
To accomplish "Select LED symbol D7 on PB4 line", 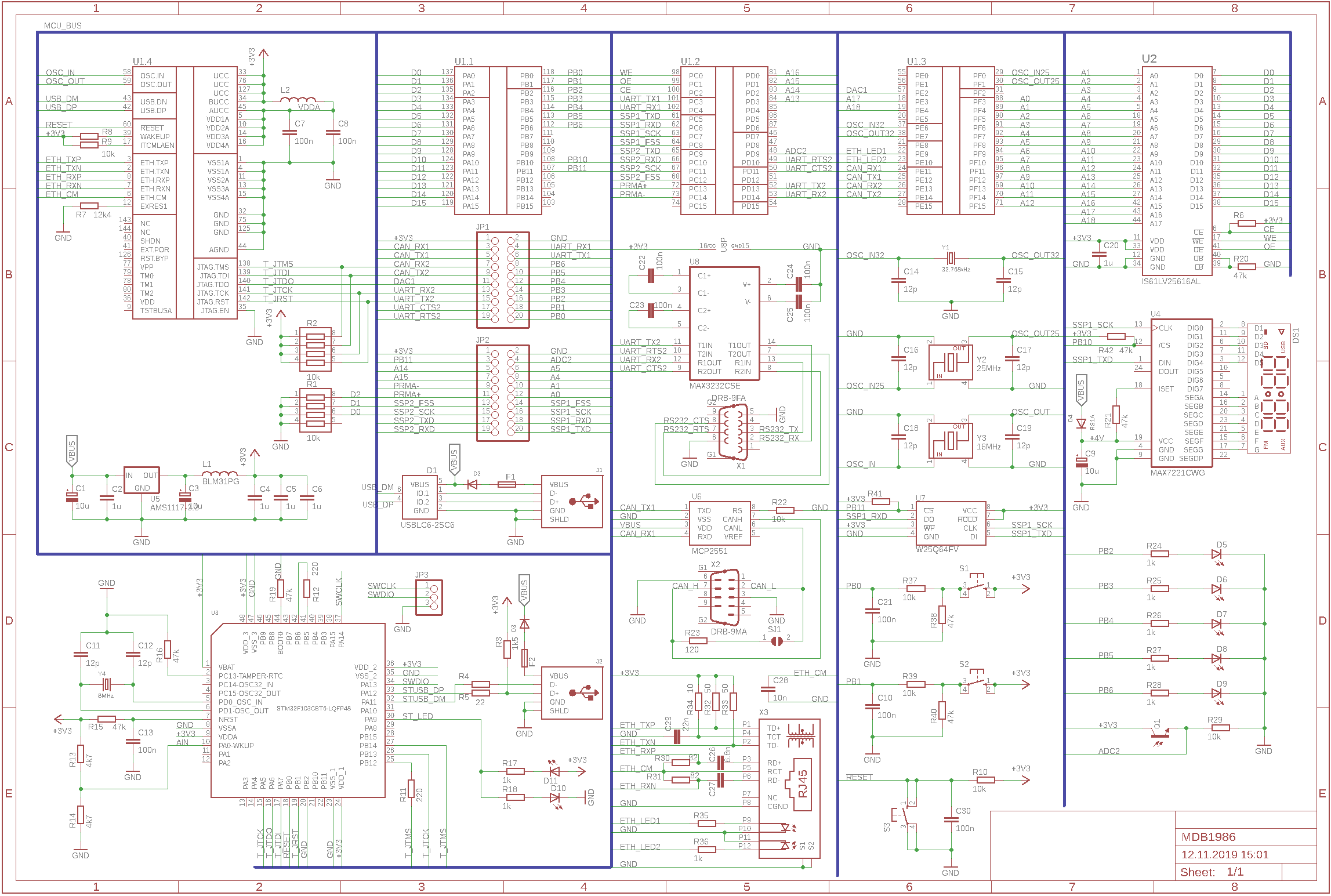I will [1217, 625].
